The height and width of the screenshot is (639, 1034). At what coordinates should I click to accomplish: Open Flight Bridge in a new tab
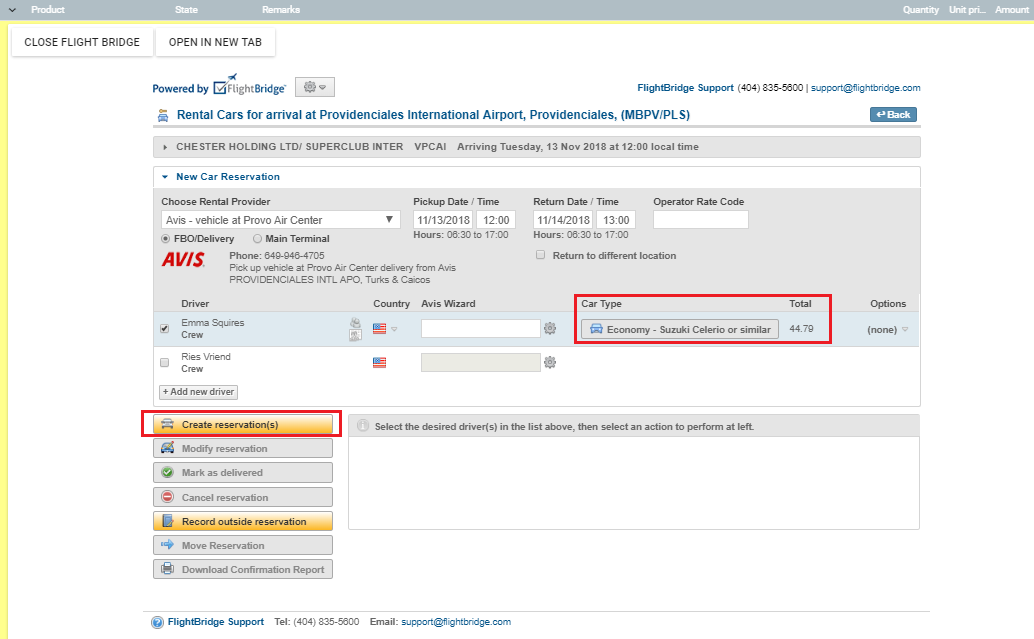coord(216,42)
